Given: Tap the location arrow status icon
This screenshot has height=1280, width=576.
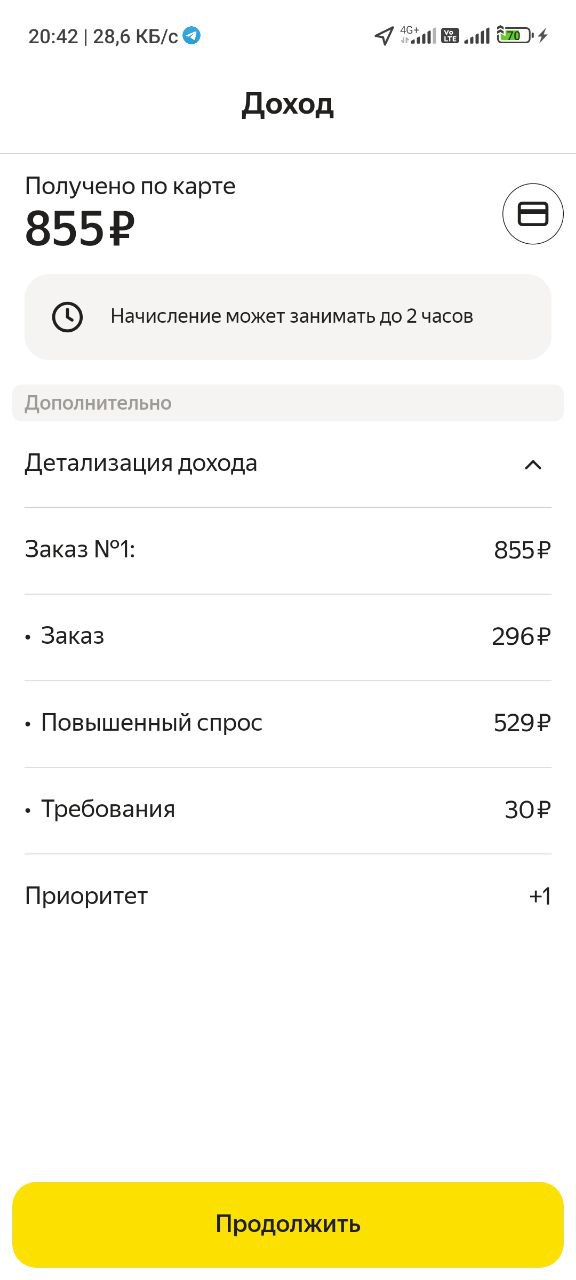Looking at the screenshot, I should pyautogui.click(x=384, y=36).
